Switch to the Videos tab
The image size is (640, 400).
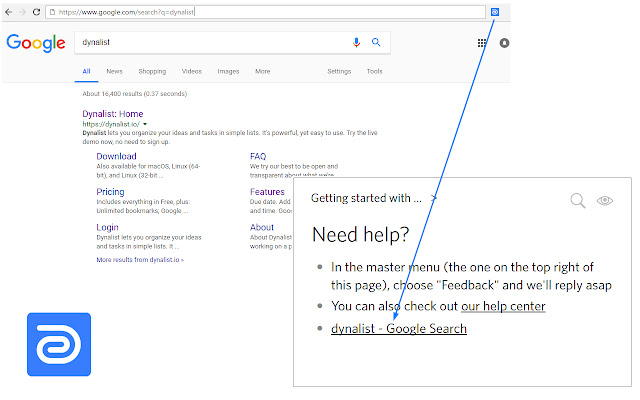191,71
